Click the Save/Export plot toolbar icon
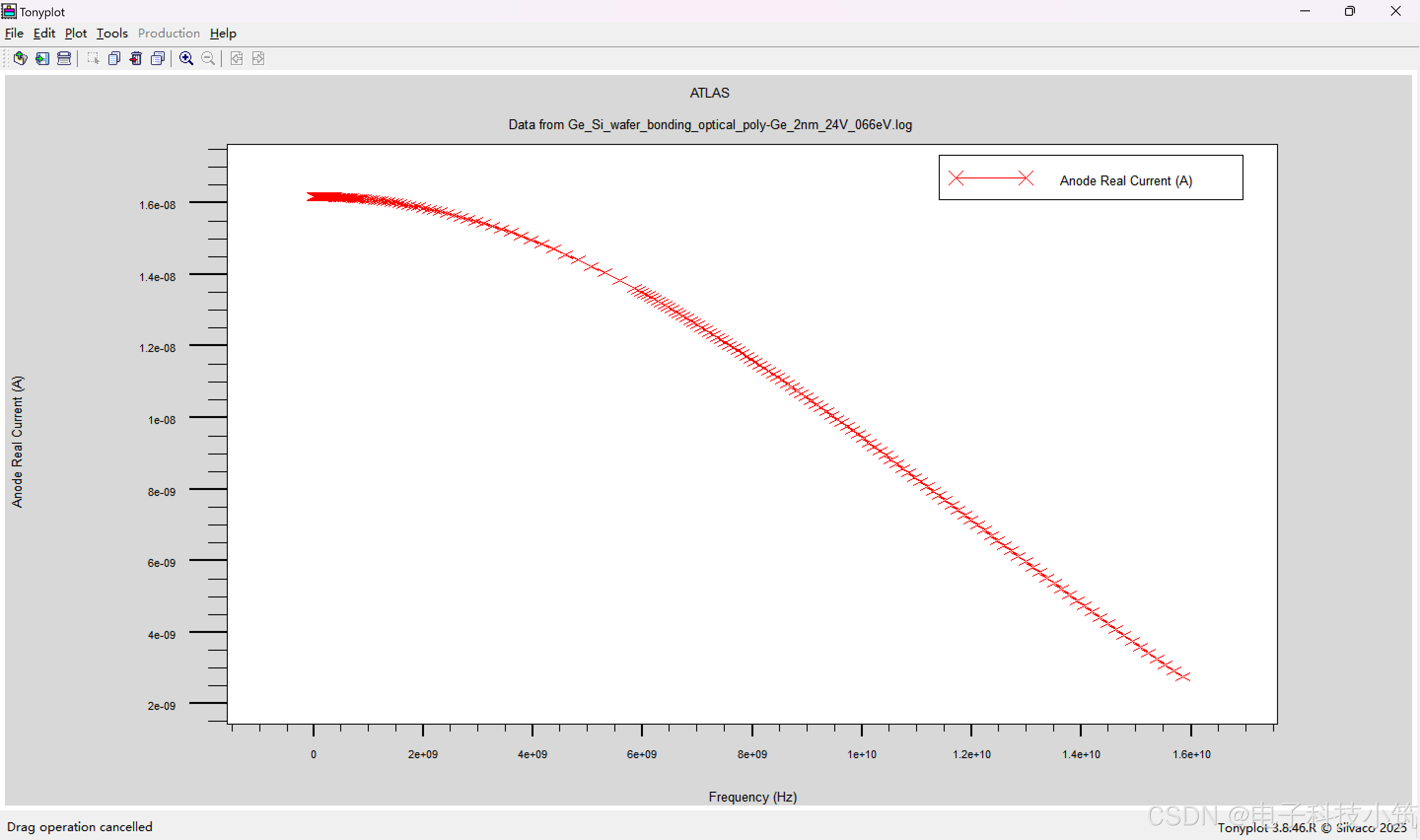This screenshot has width=1420, height=840. [42, 58]
